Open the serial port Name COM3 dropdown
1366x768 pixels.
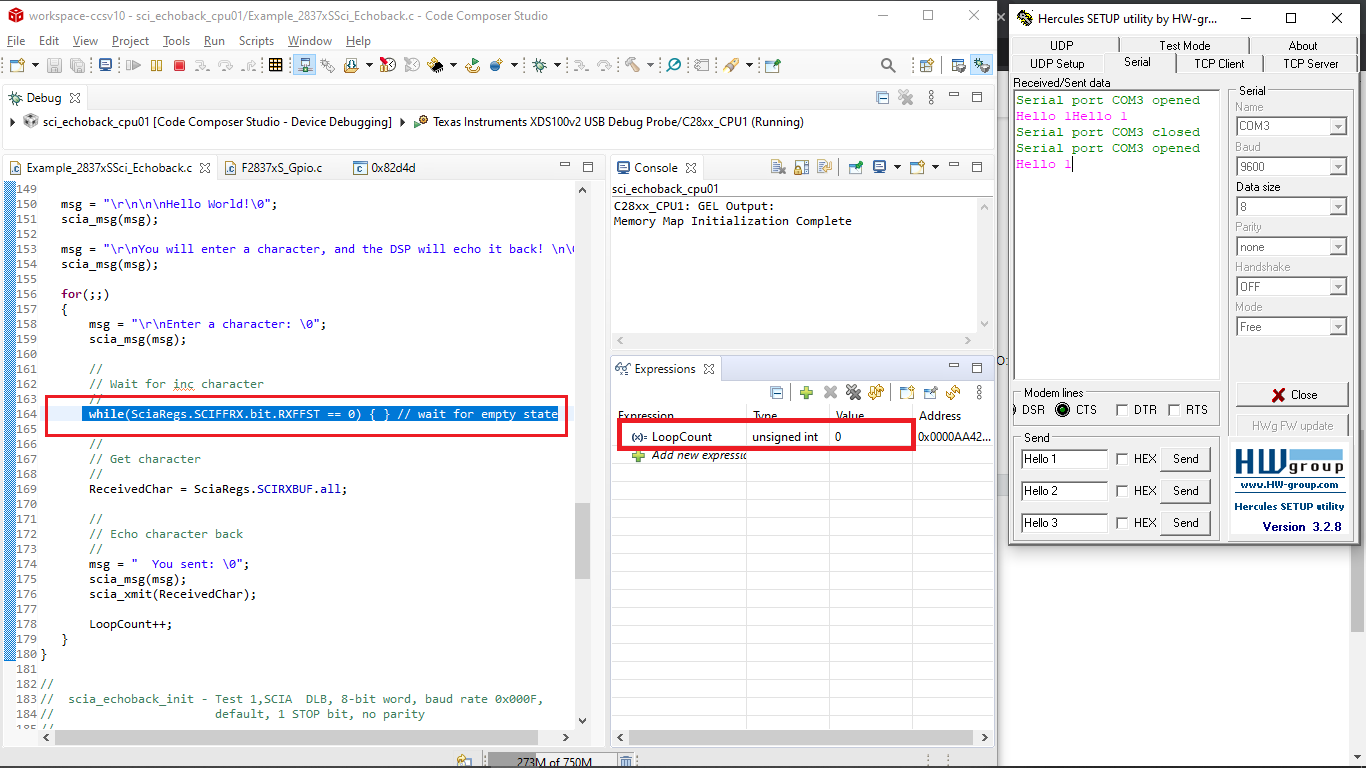click(x=1337, y=127)
